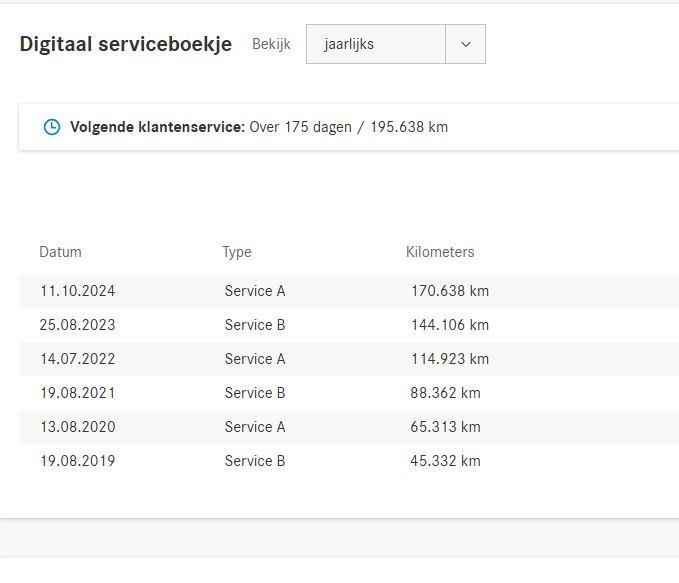Select the 11.10.2024 date entry
The height and width of the screenshot is (583, 679).
(78, 291)
